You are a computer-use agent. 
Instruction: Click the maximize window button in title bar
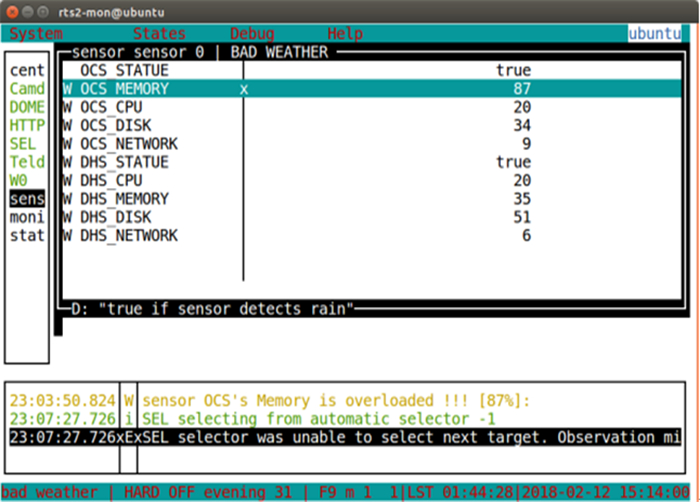point(54,9)
